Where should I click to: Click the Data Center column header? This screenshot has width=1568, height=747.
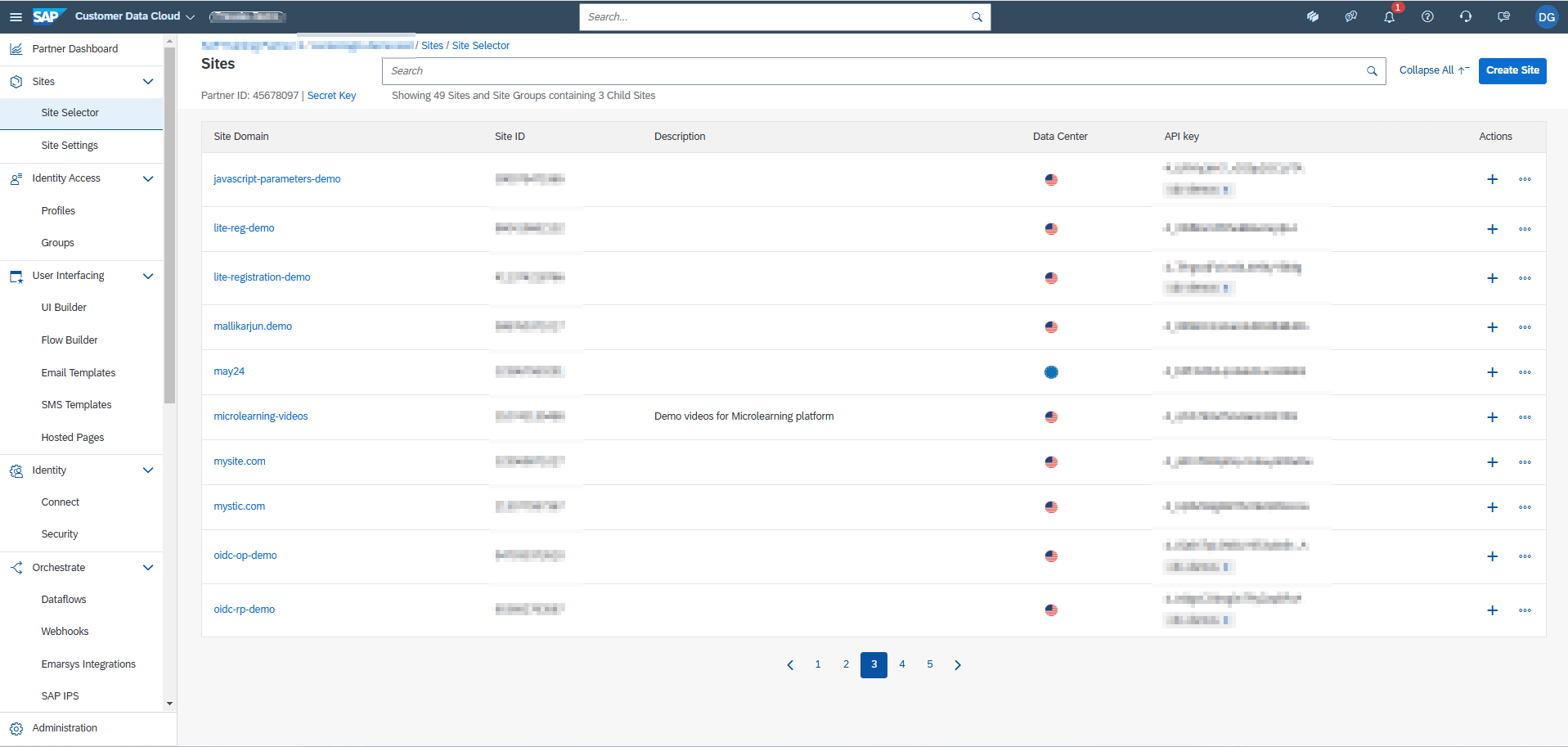pyautogui.click(x=1060, y=137)
